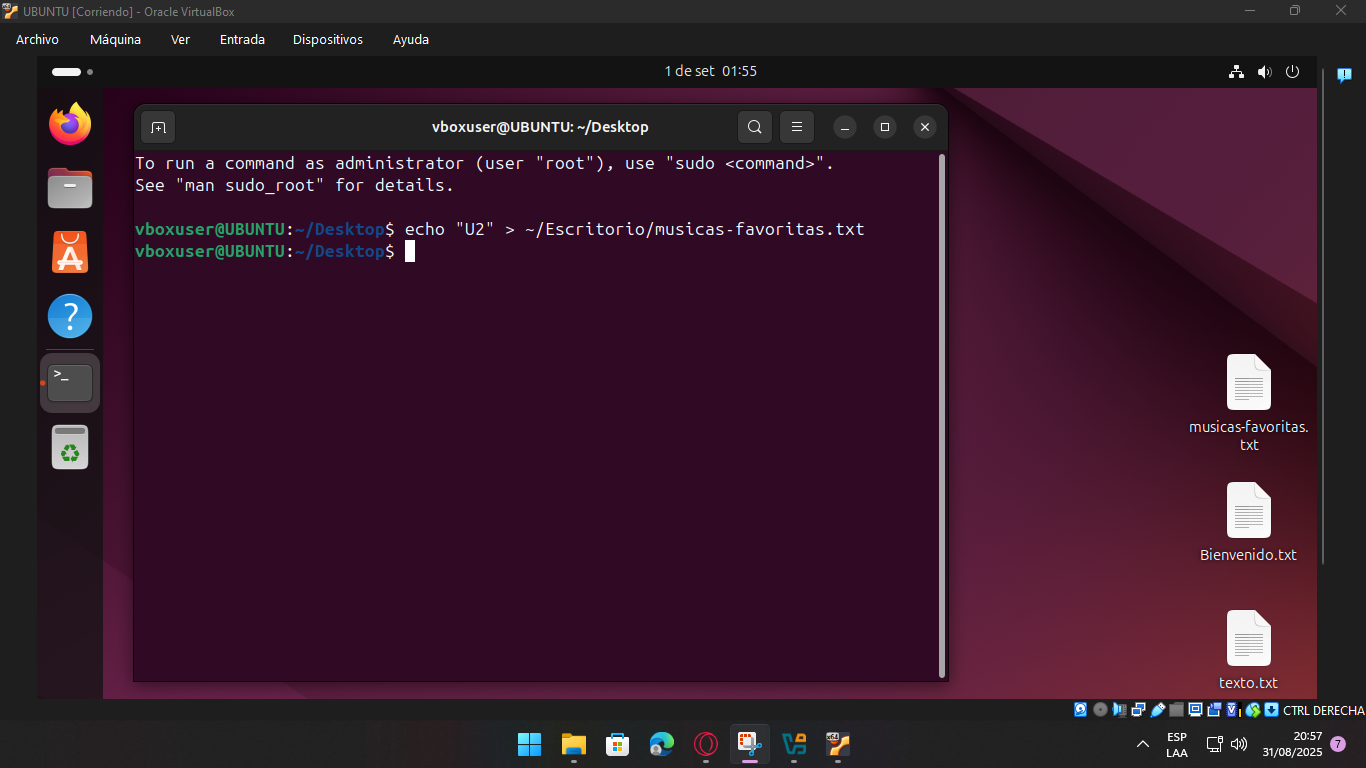Click VirtualBox shared folders indicator

1177,710
